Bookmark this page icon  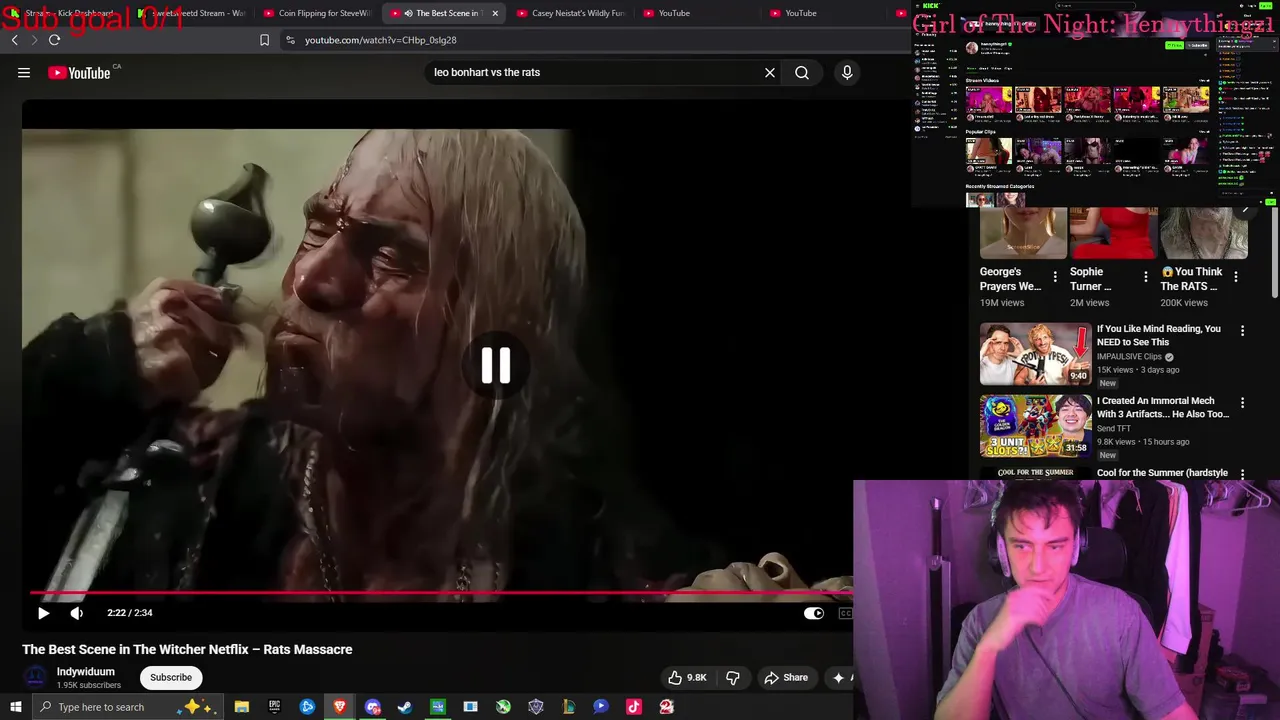[x=264, y=40]
